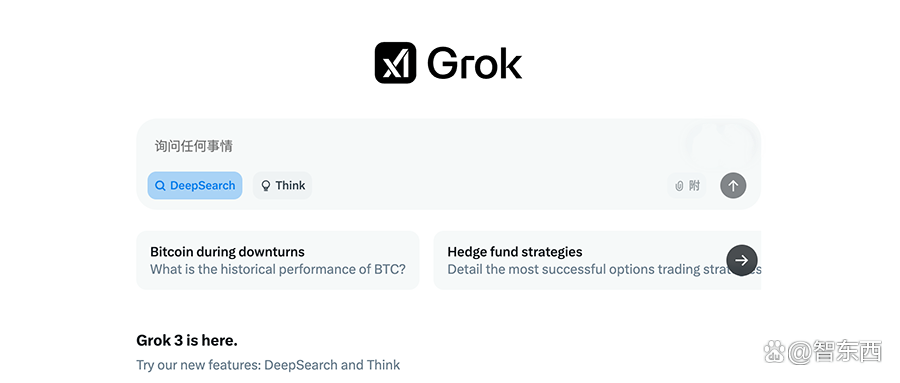Enable the Think mode

[x=282, y=185]
